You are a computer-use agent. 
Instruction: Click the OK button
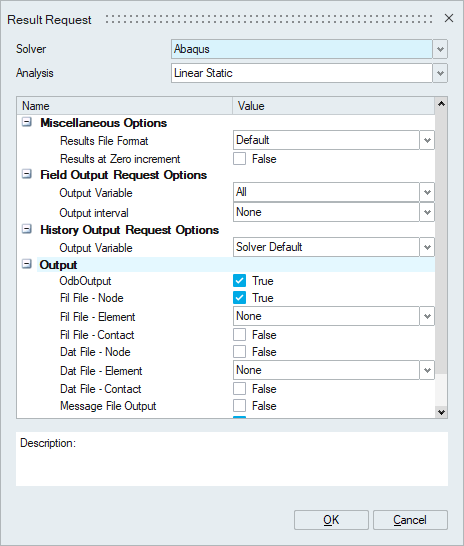331,520
